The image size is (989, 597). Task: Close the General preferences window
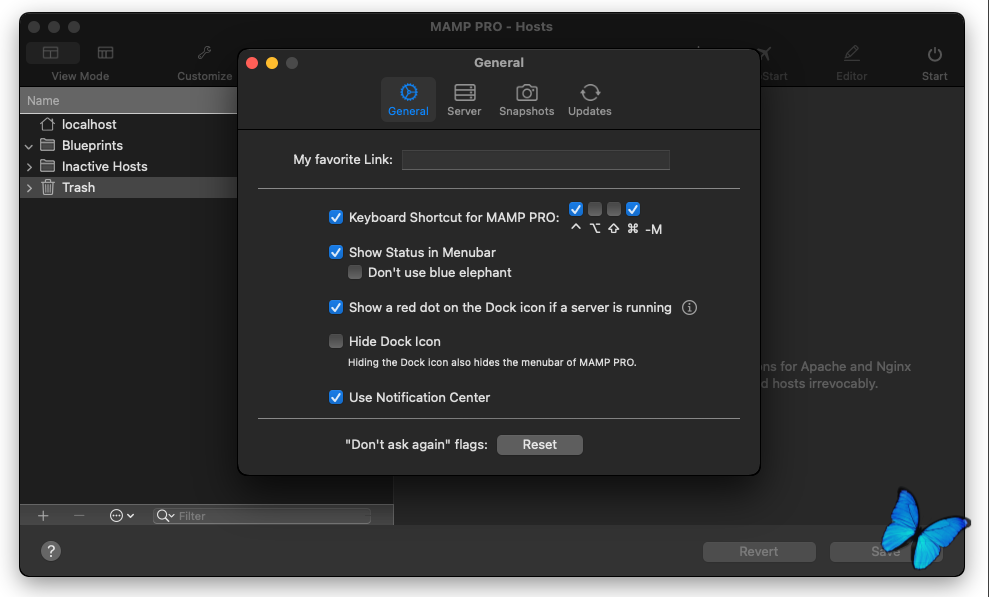[252, 63]
